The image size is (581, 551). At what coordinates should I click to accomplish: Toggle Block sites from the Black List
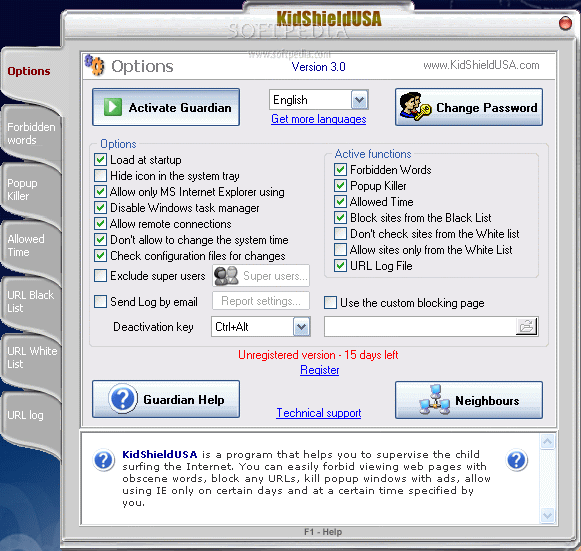click(x=340, y=218)
